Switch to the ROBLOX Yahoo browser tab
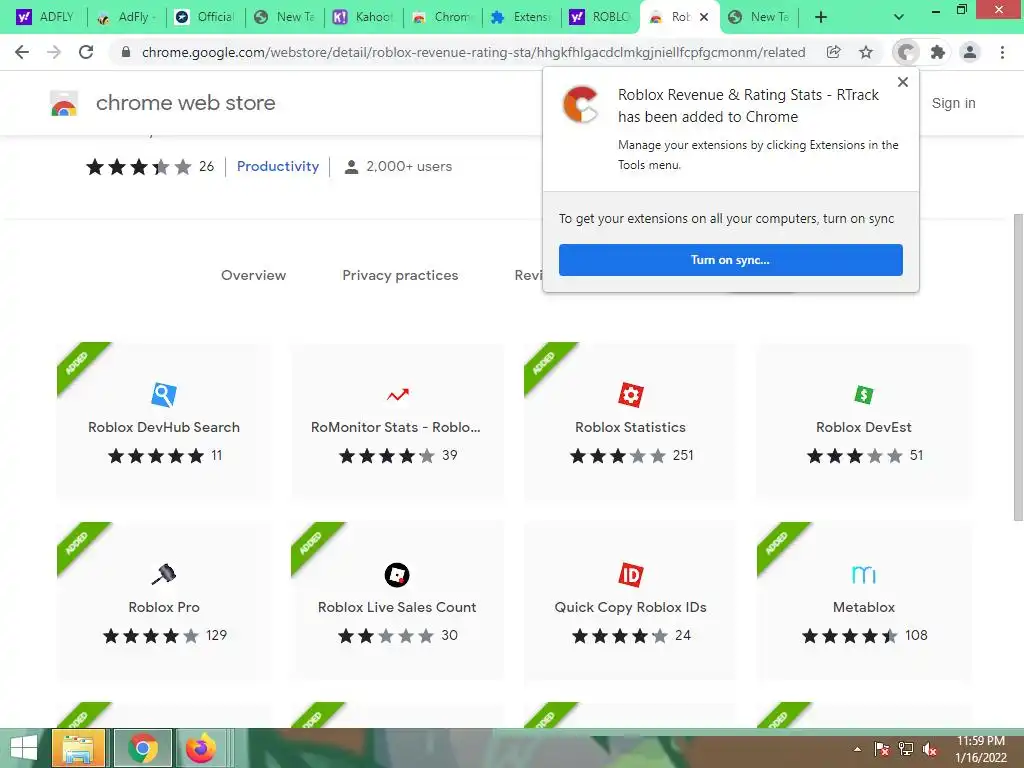Image resolution: width=1024 pixels, height=768 pixels. (600, 17)
